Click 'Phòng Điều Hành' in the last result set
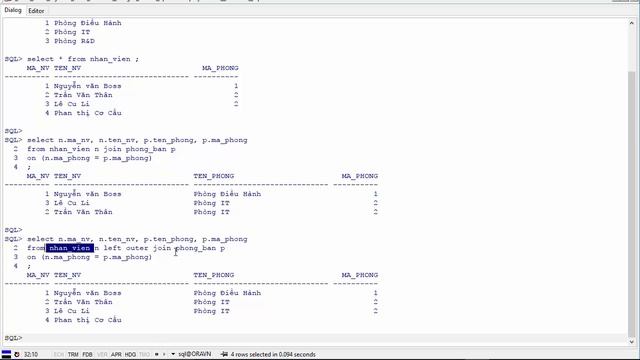 pos(227,293)
